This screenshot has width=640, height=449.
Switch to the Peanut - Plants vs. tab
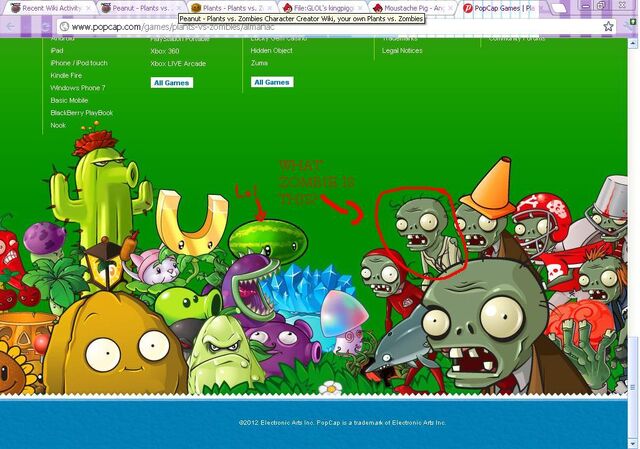pyautogui.click(x=141, y=8)
